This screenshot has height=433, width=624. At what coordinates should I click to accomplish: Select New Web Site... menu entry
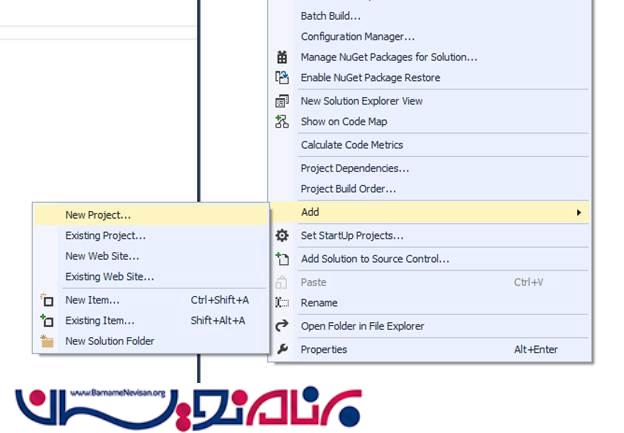click(102, 256)
